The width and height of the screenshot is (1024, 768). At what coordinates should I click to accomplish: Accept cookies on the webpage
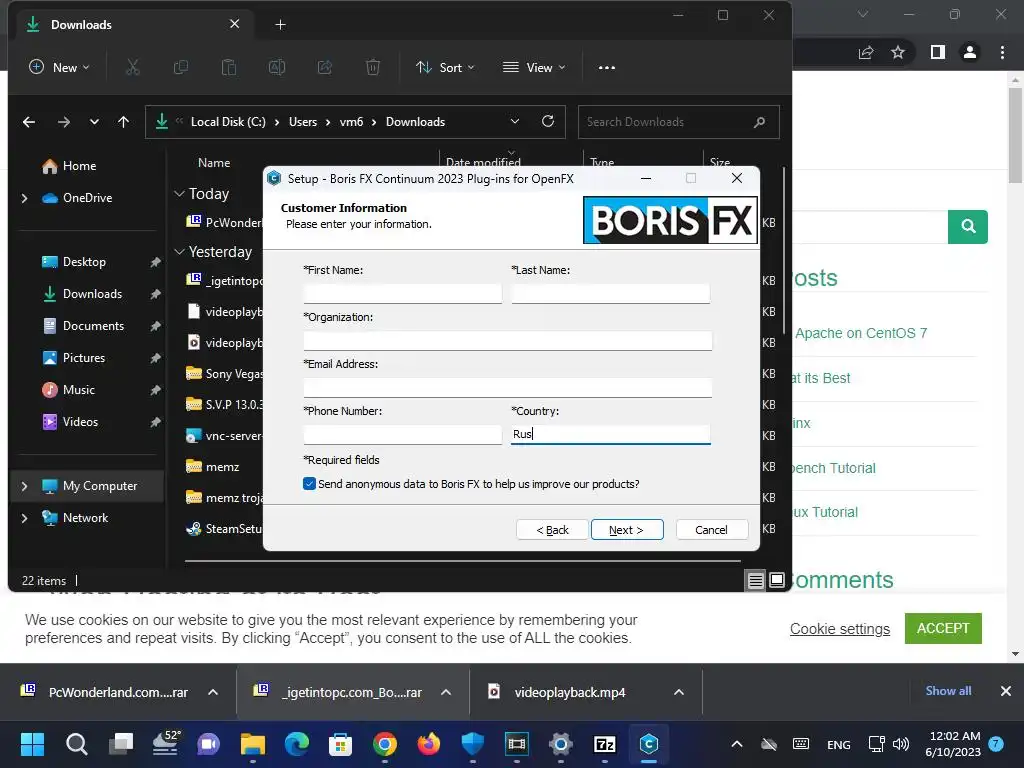[943, 628]
